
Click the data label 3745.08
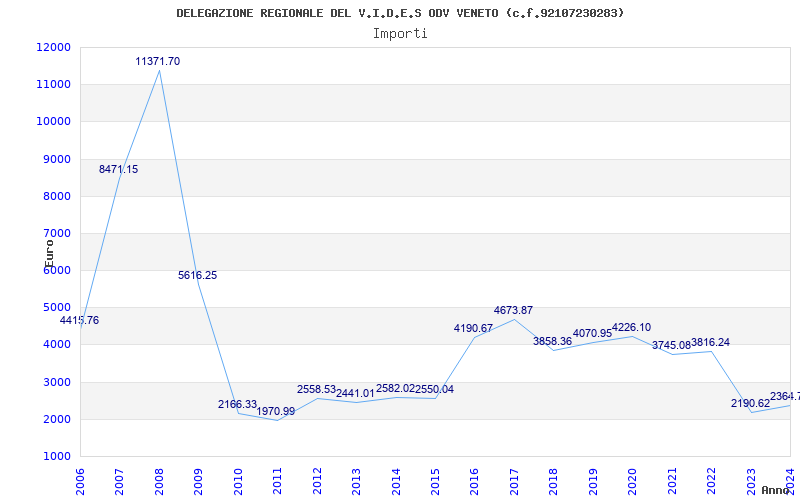click(671, 345)
